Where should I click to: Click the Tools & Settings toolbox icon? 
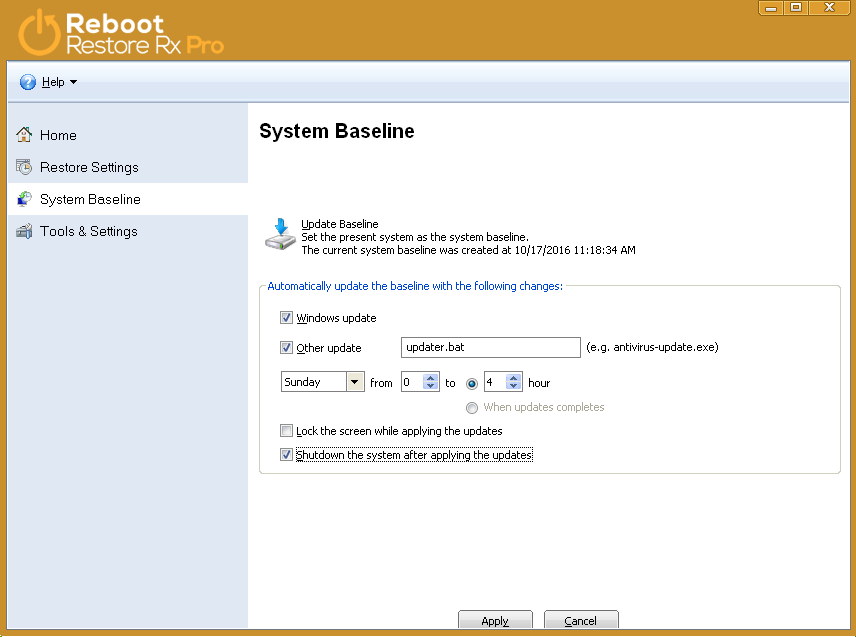[24, 231]
